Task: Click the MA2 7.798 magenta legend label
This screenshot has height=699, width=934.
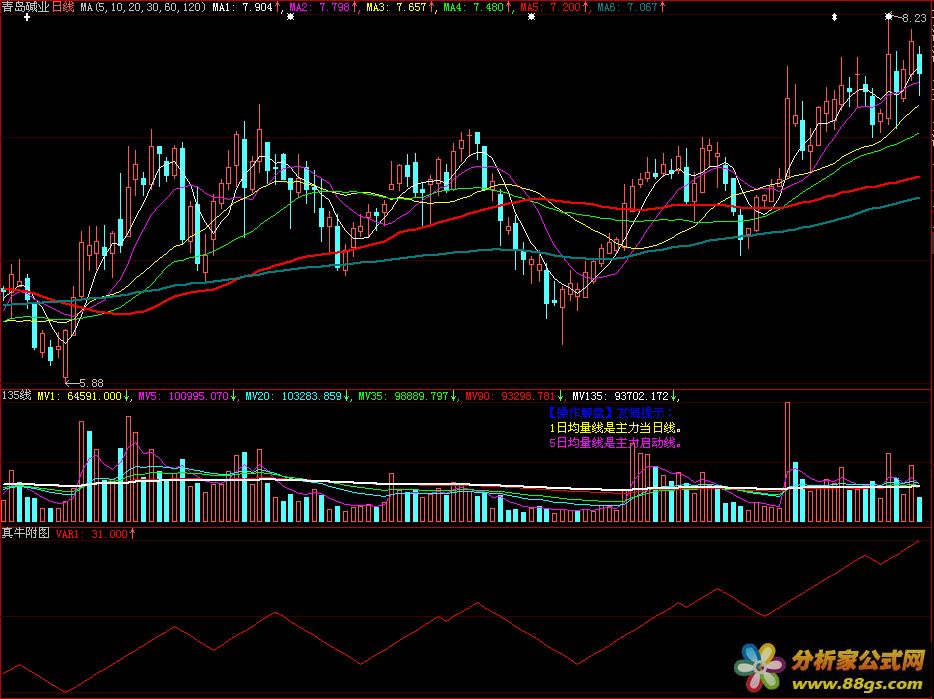Action: point(320,8)
